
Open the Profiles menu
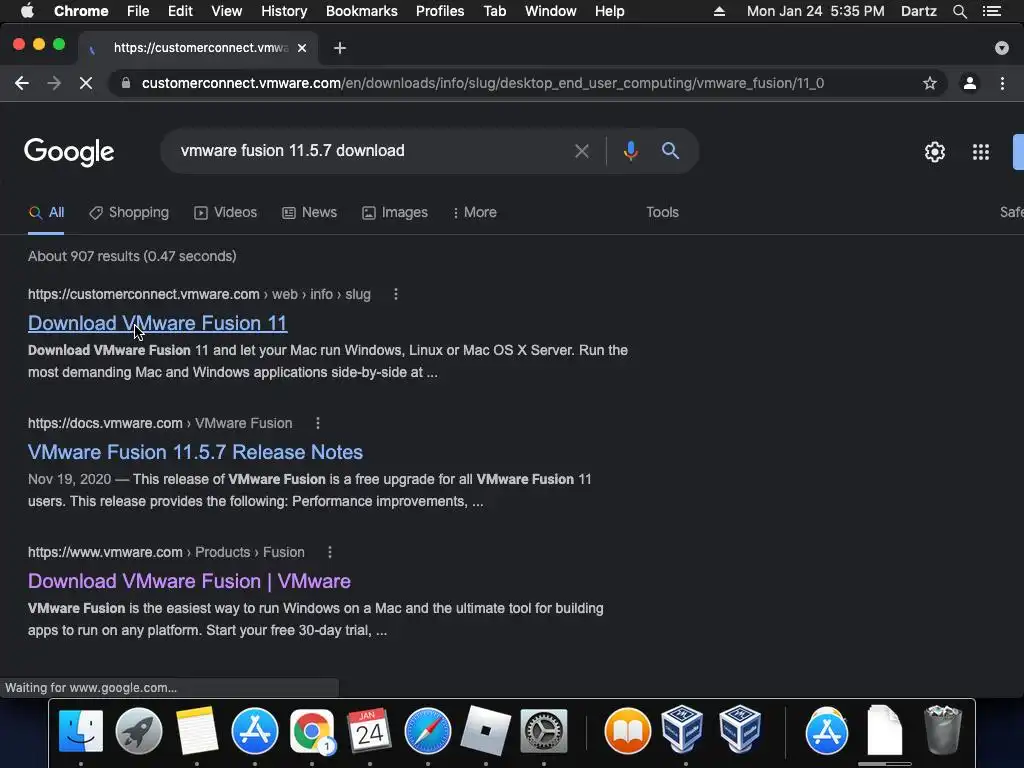coord(440,11)
